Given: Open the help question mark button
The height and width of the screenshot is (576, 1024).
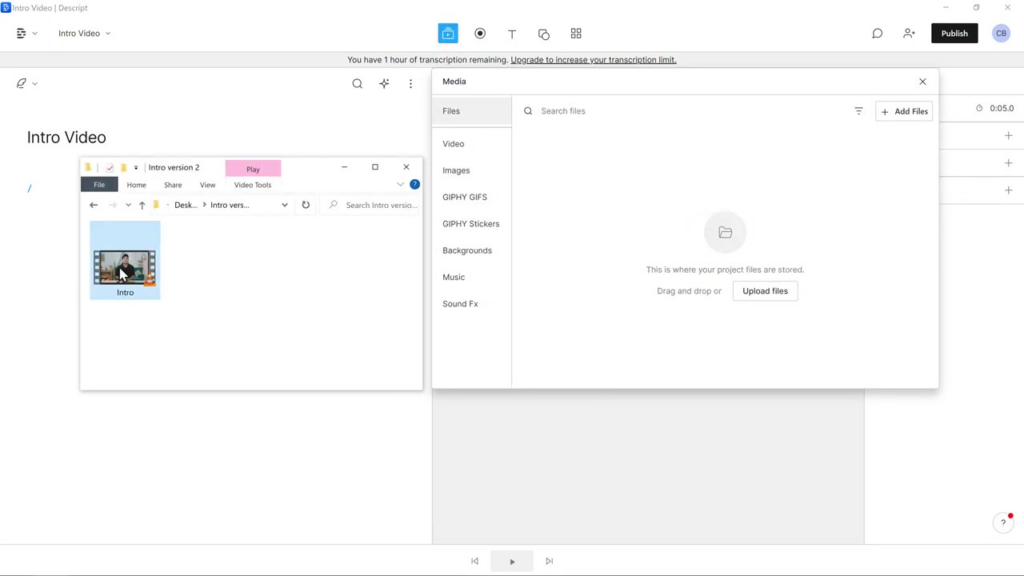Looking at the screenshot, I should 1003,522.
